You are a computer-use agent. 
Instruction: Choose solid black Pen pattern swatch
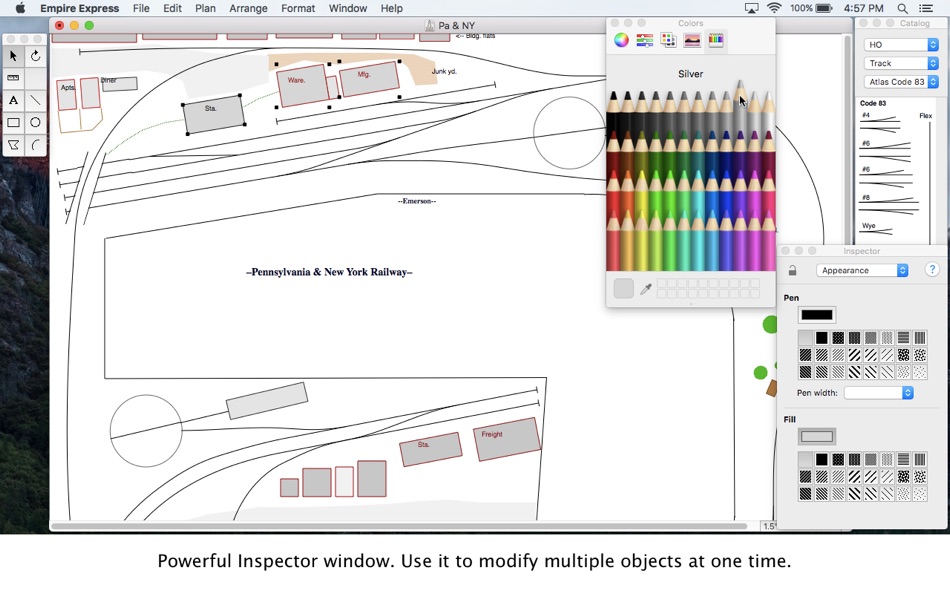[822, 338]
